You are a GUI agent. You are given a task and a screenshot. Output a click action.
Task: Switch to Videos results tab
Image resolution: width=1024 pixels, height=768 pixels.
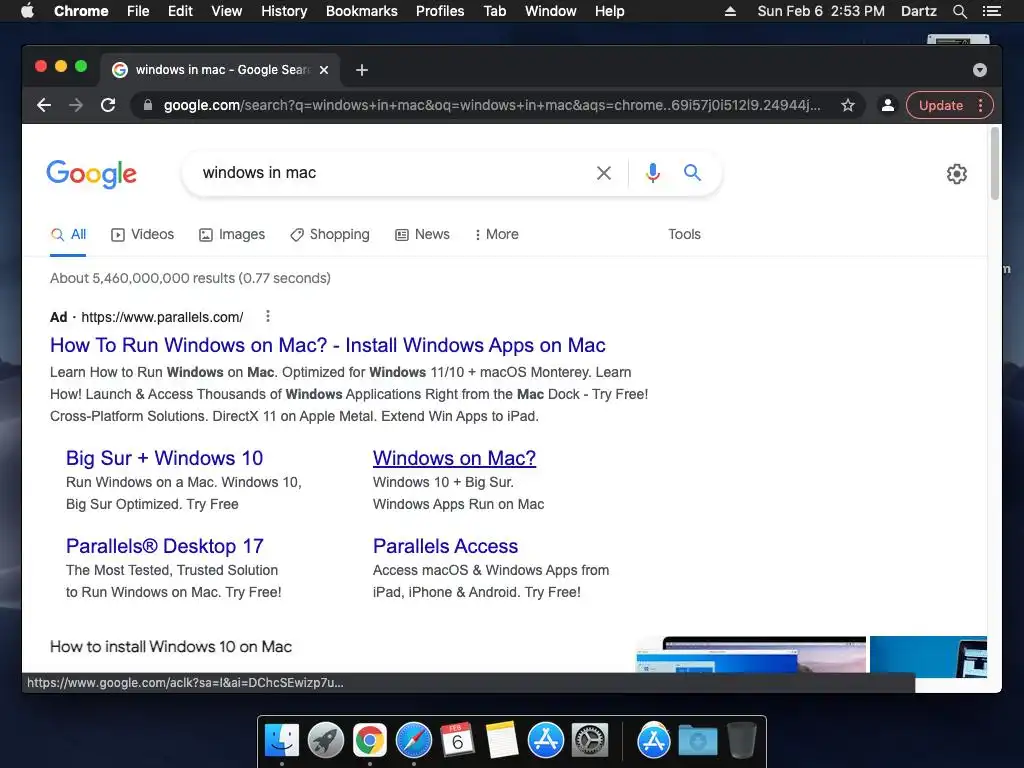[x=142, y=234]
